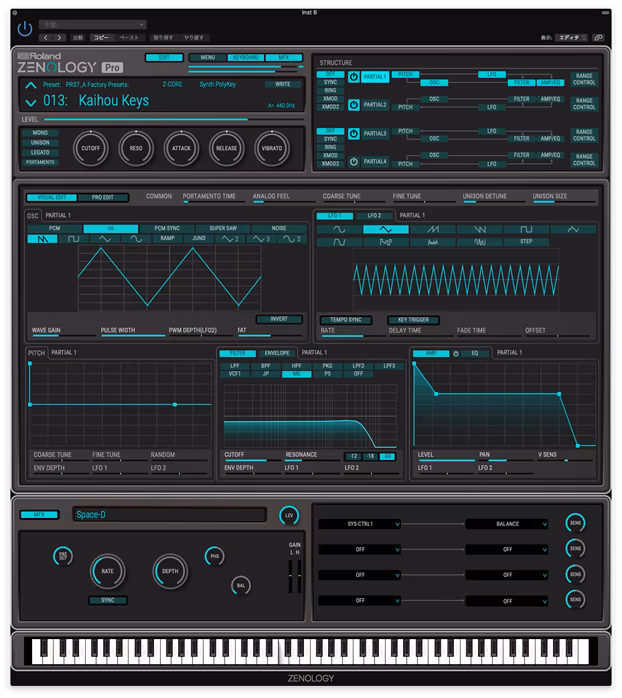Open the Space-D MFX type selector

pyautogui.click(x=170, y=515)
